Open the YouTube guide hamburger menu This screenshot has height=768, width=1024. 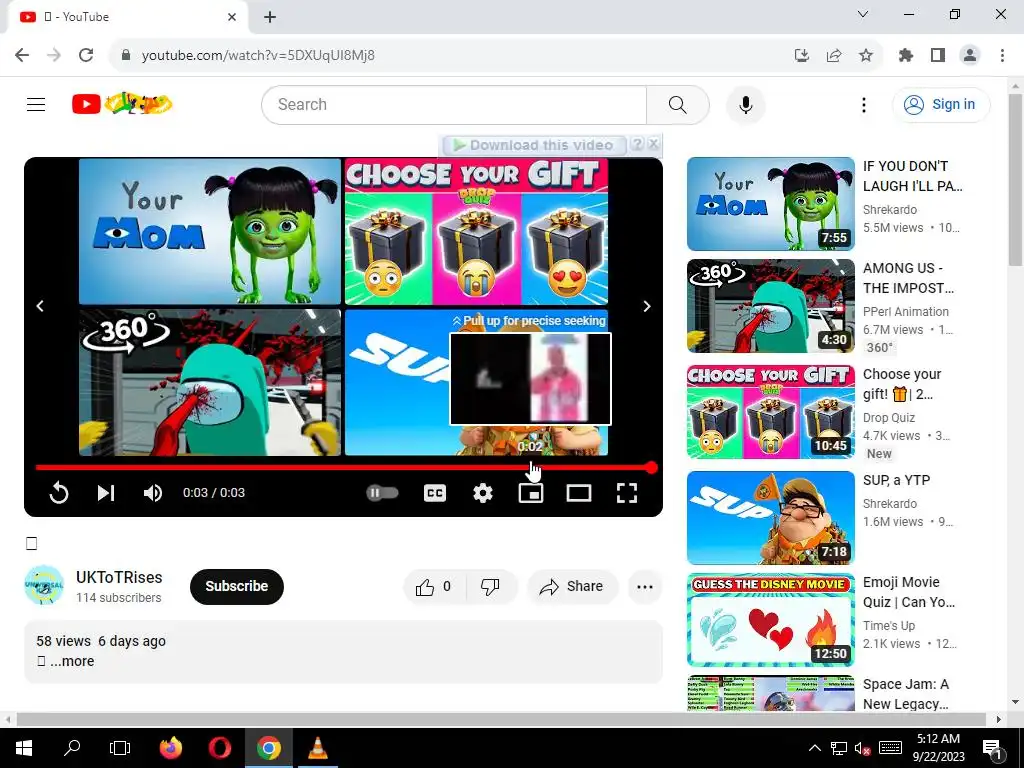coord(36,104)
